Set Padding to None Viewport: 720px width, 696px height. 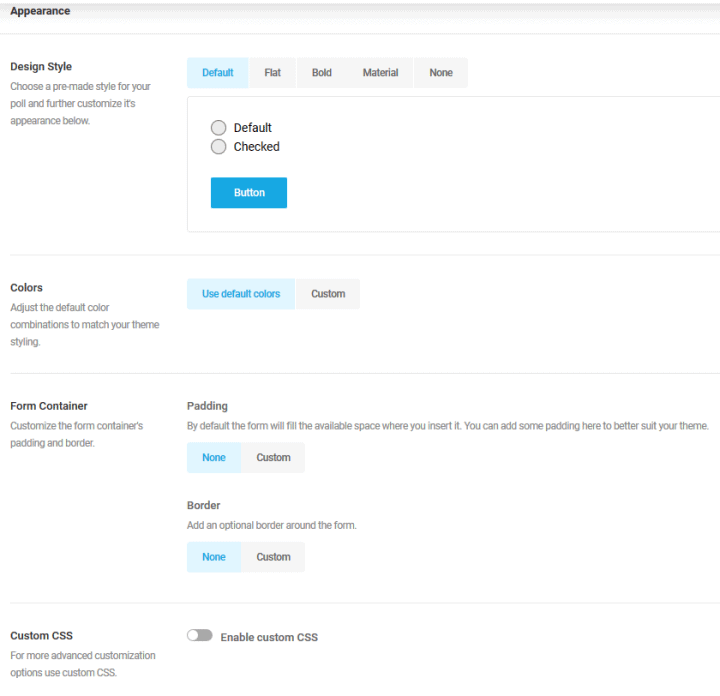214,458
